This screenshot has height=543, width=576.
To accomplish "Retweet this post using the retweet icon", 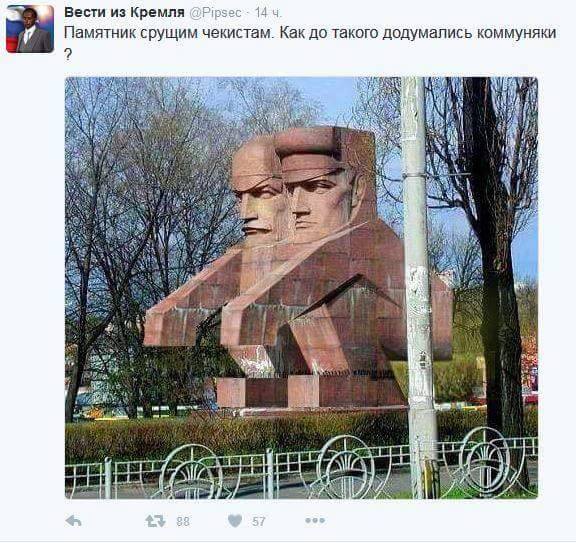I will pyautogui.click(x=155, y=521).
